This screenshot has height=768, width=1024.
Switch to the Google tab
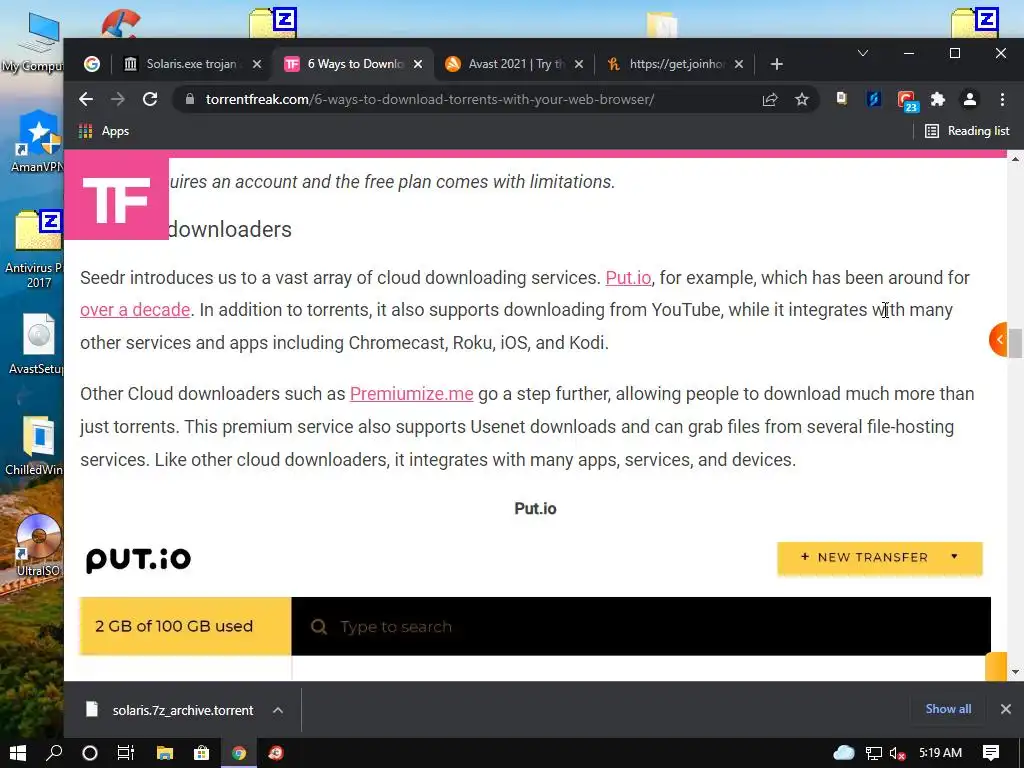point(92,64)
